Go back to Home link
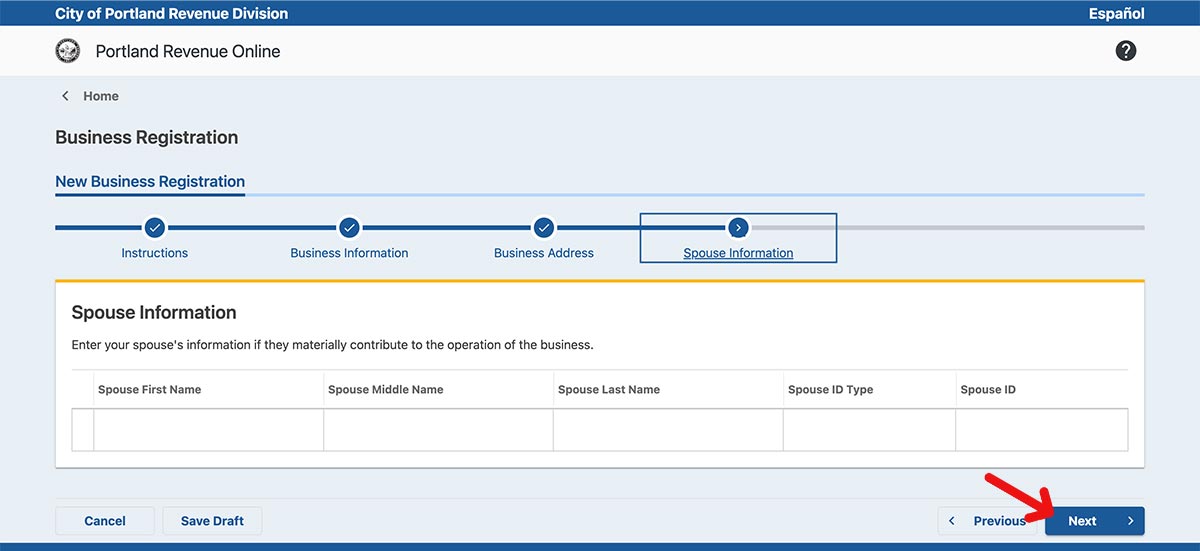This screenshot has height=551, width=1200. tap(101, 96)
